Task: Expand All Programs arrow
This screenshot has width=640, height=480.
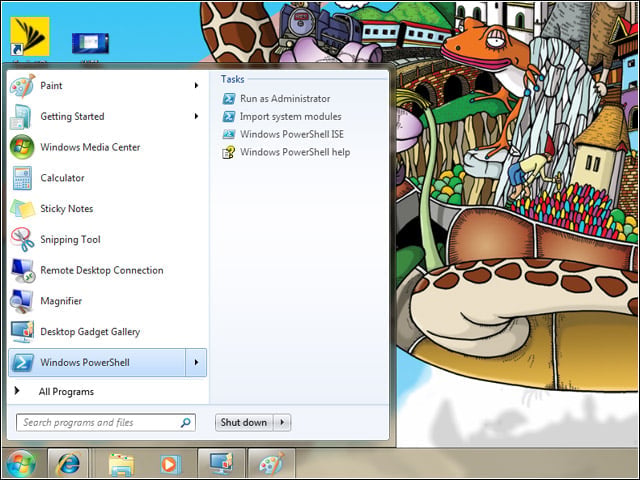Action: pos(17,391)
